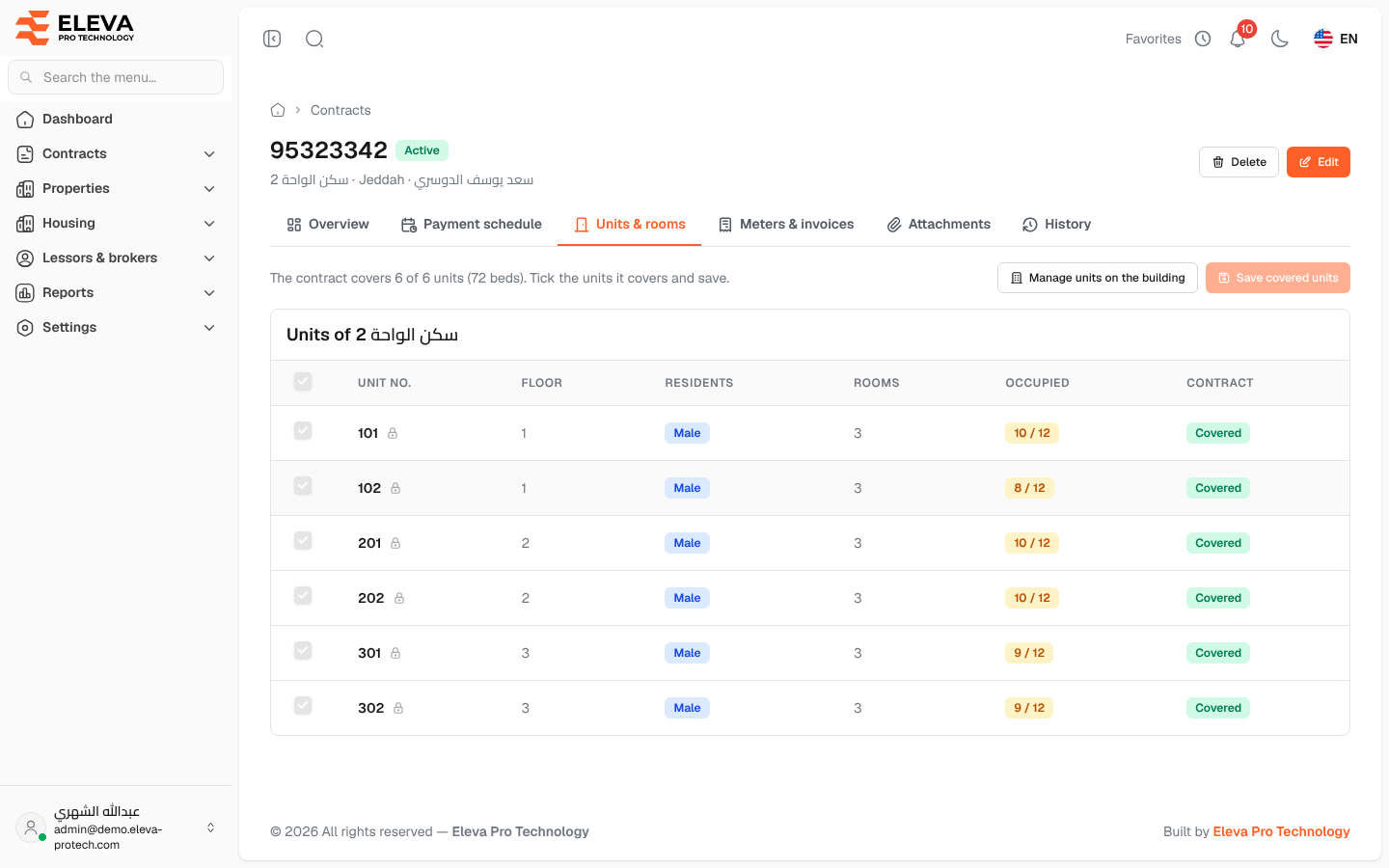This screenshot has height=868, width=1389.
Task: Go home via the breadcrumb house icon
Action: click(x=278, y=110)
